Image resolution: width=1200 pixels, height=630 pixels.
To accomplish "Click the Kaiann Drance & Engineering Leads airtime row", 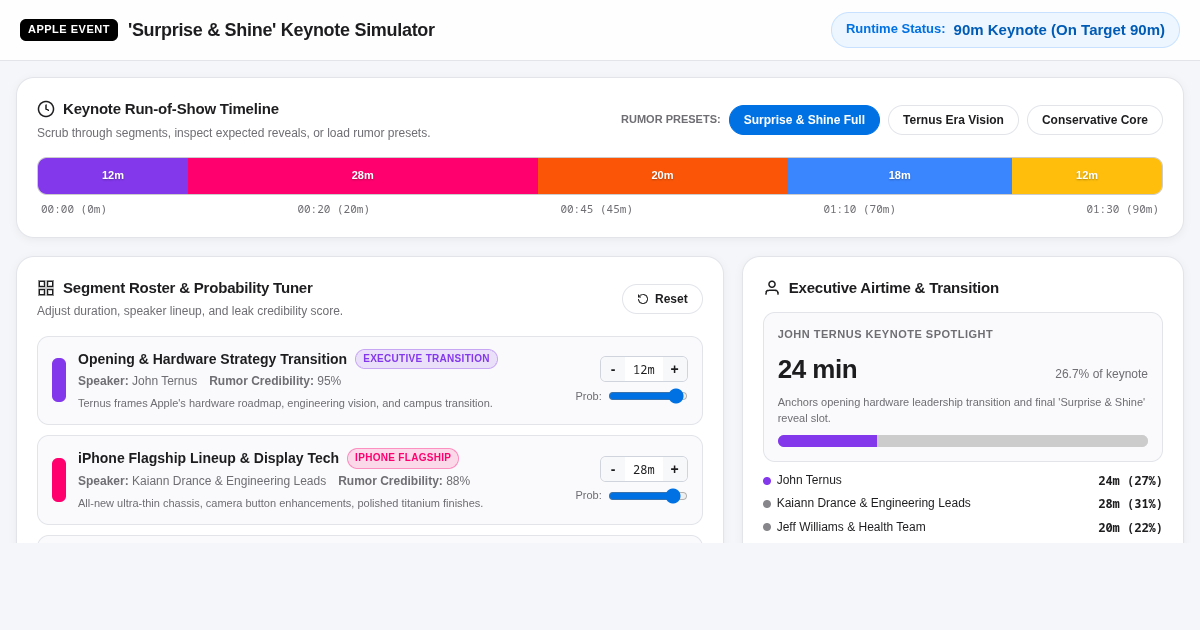I will point(963,503).
